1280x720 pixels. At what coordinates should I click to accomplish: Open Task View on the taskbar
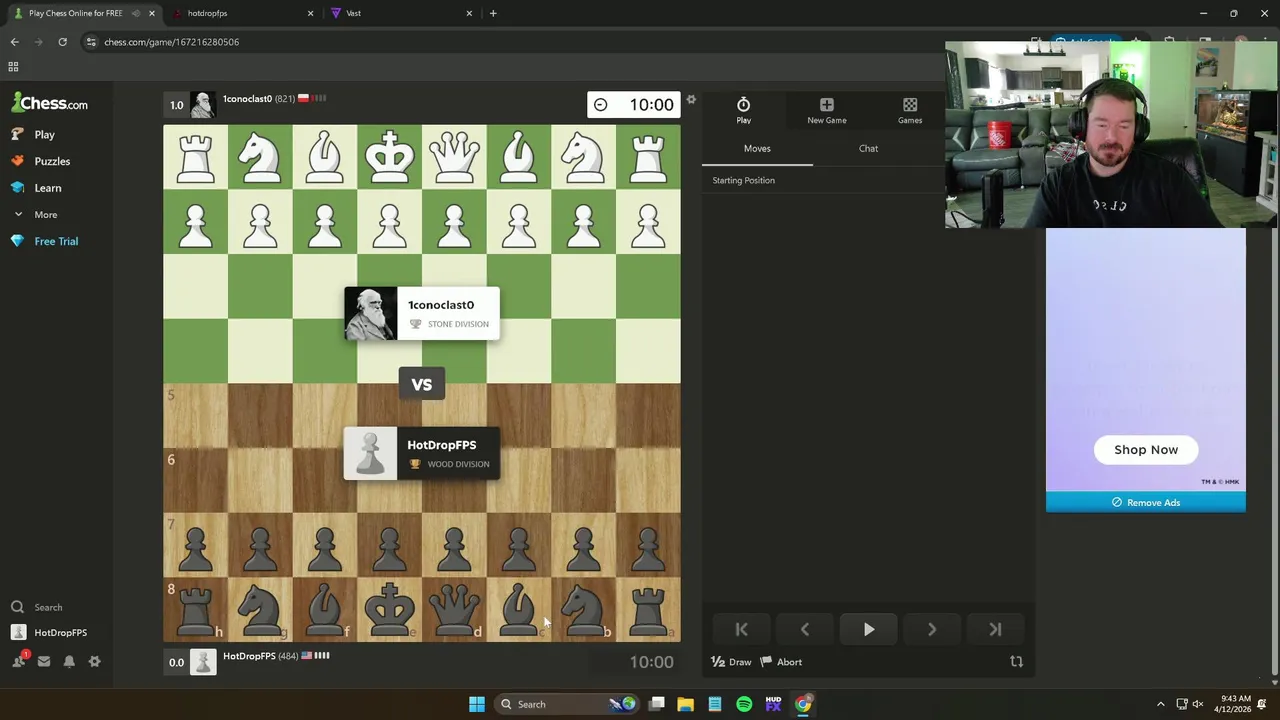(657, 704)
